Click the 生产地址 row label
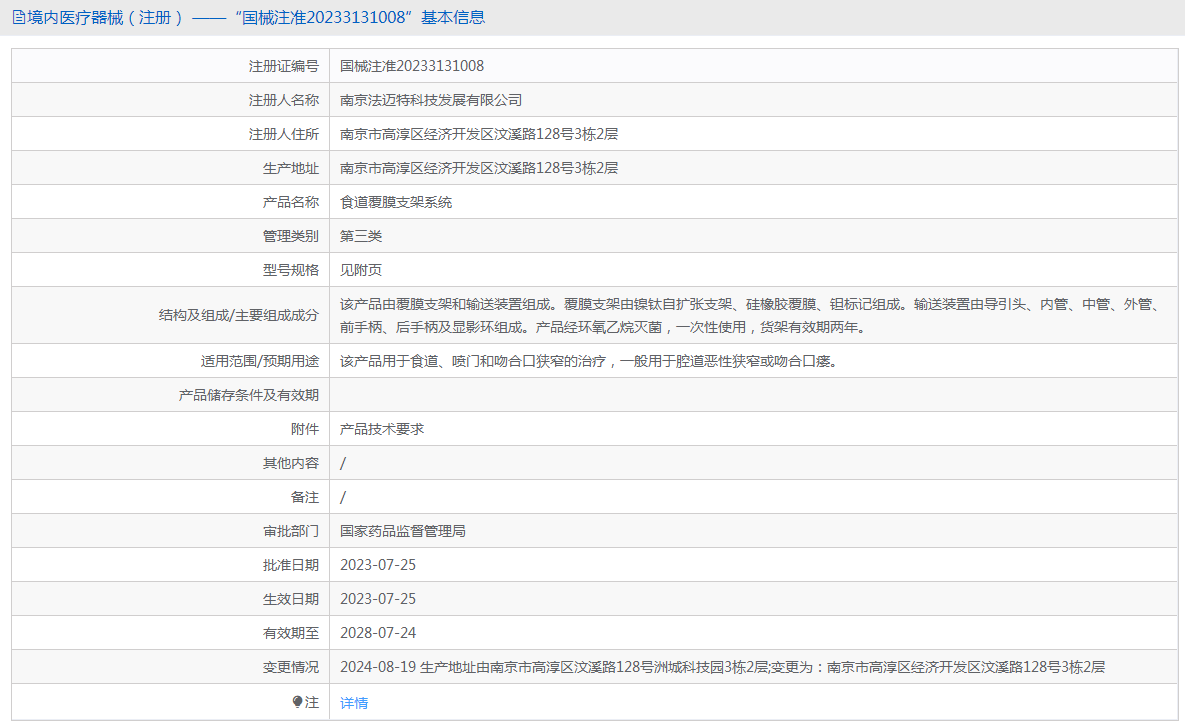 click(291, 168)
